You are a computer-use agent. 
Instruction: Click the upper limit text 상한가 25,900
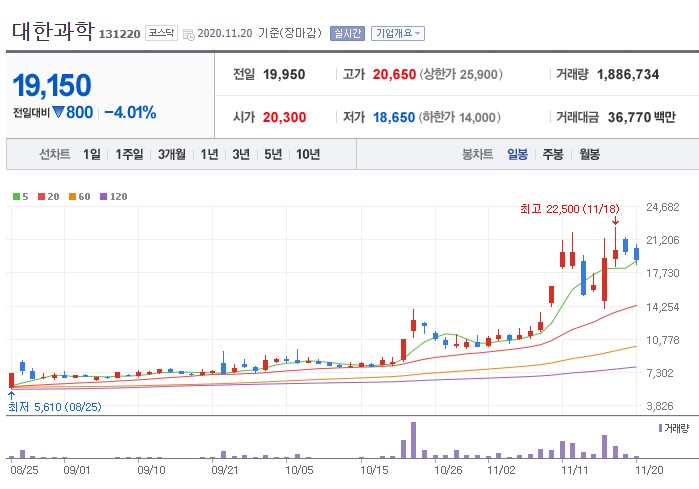point(461,74)
